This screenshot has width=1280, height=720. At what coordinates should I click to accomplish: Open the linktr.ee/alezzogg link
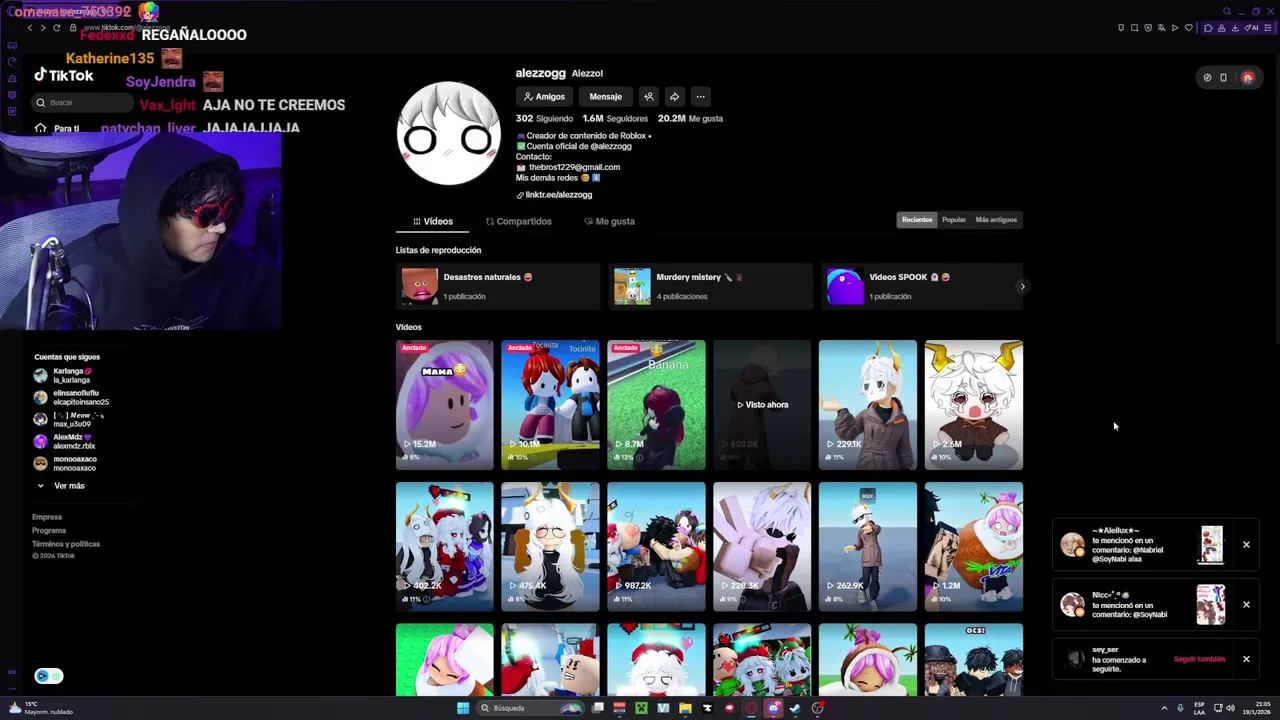(x=554, y=195)
